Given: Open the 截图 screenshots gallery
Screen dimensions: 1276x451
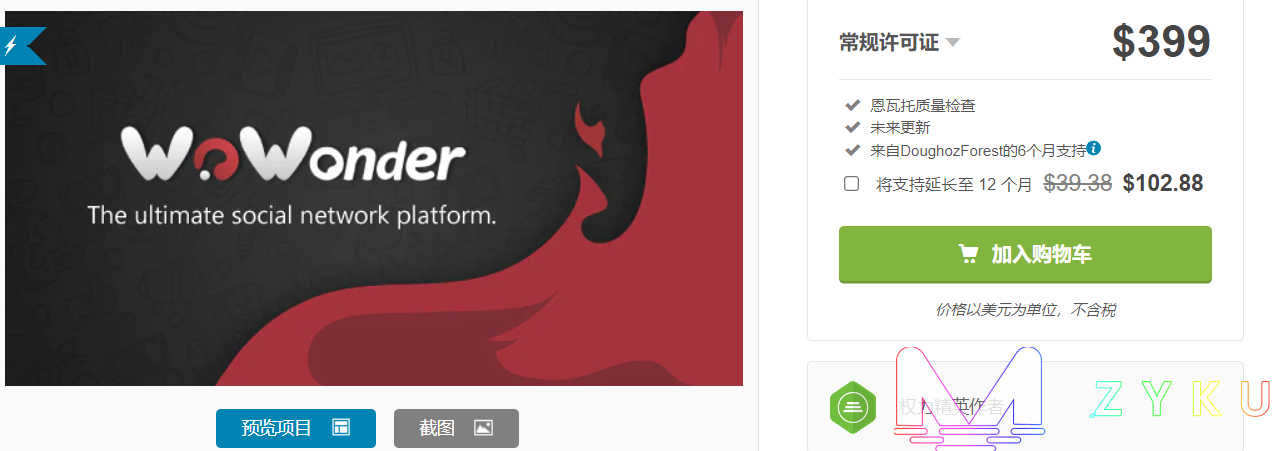Looking at the screenshot, I should pyautogui.click(x=456, y=428).
